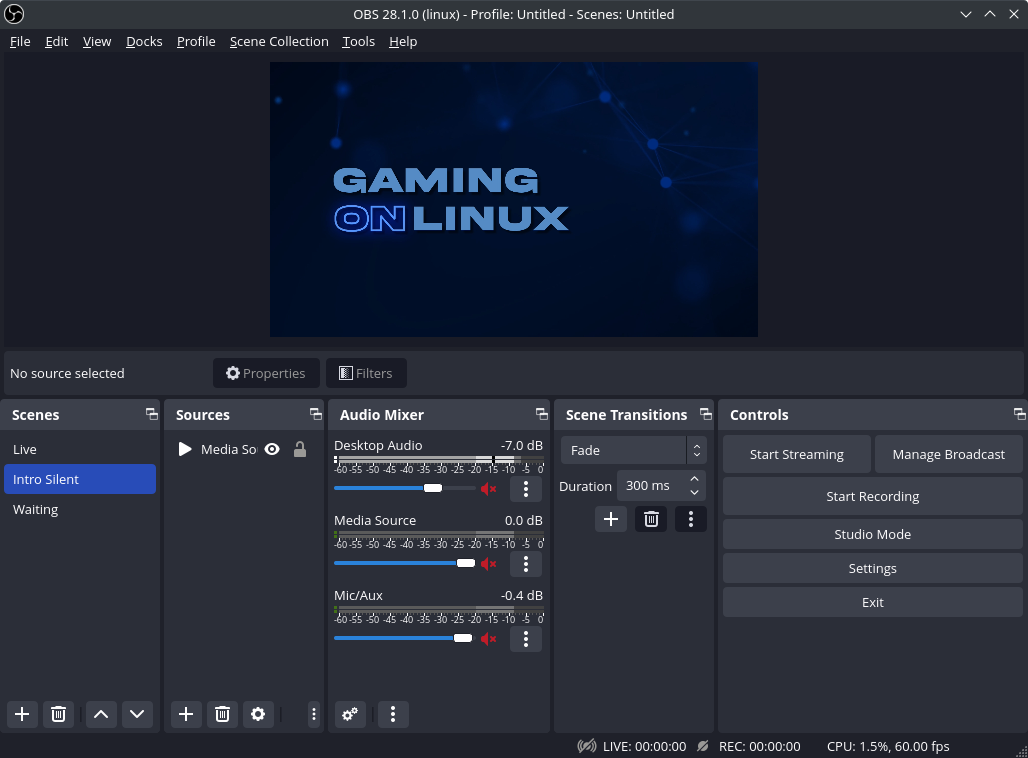Unmute Media Source speaker icon

point(488,564)
